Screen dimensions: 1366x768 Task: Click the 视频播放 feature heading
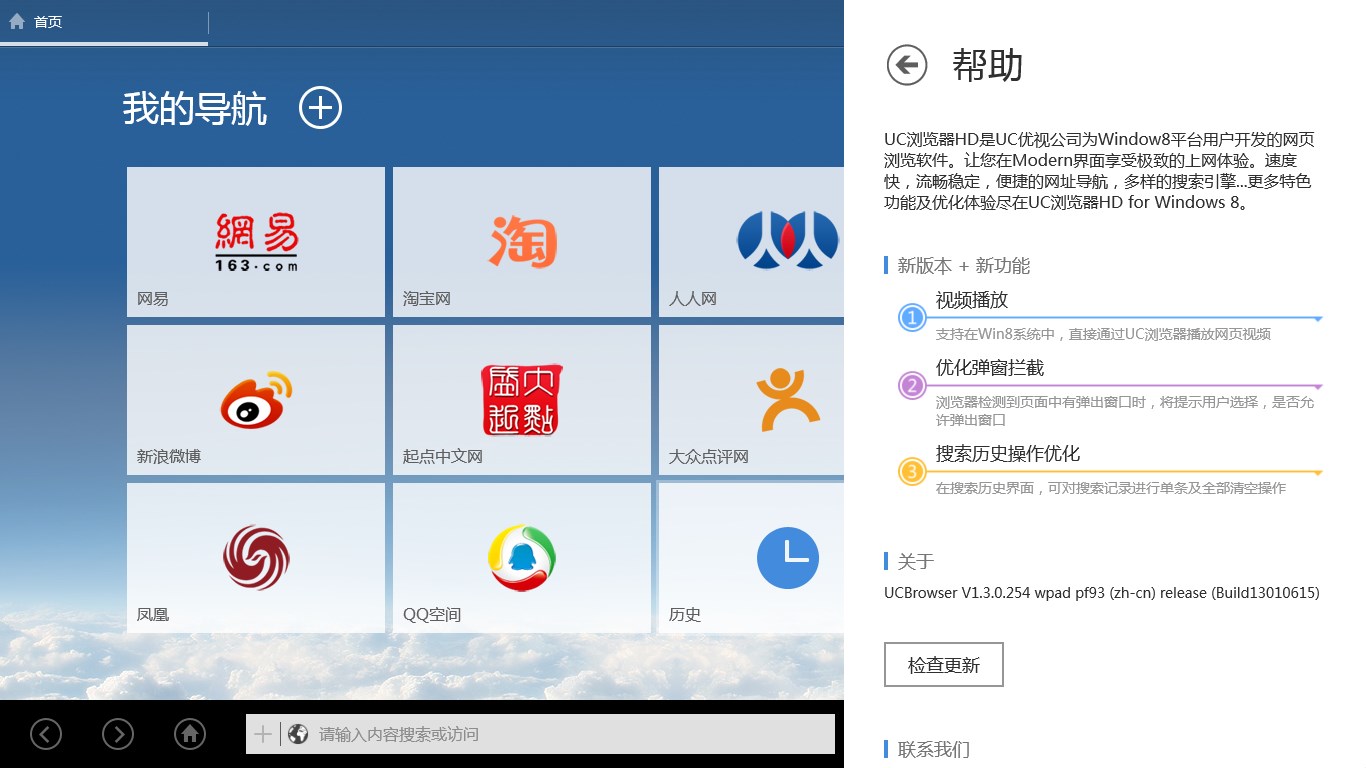(972, 300)
